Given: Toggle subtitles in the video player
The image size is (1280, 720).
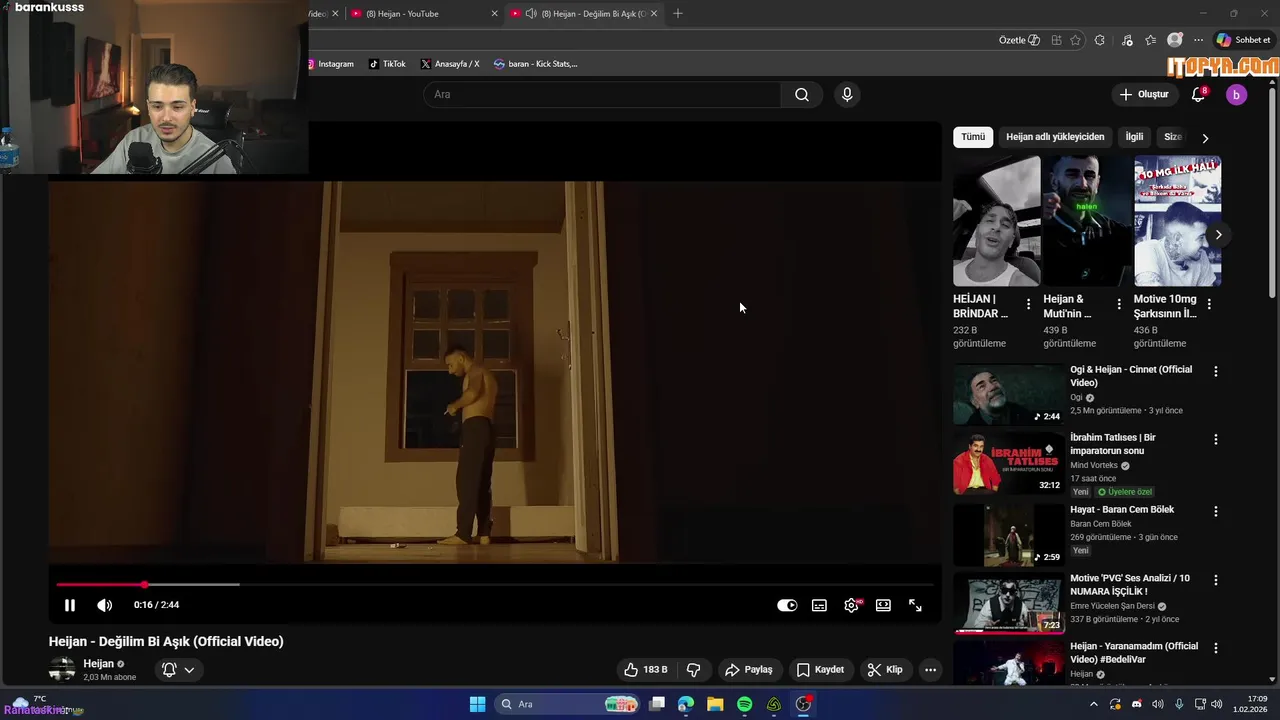Looking at the screenshot, I should click(819, 605).
